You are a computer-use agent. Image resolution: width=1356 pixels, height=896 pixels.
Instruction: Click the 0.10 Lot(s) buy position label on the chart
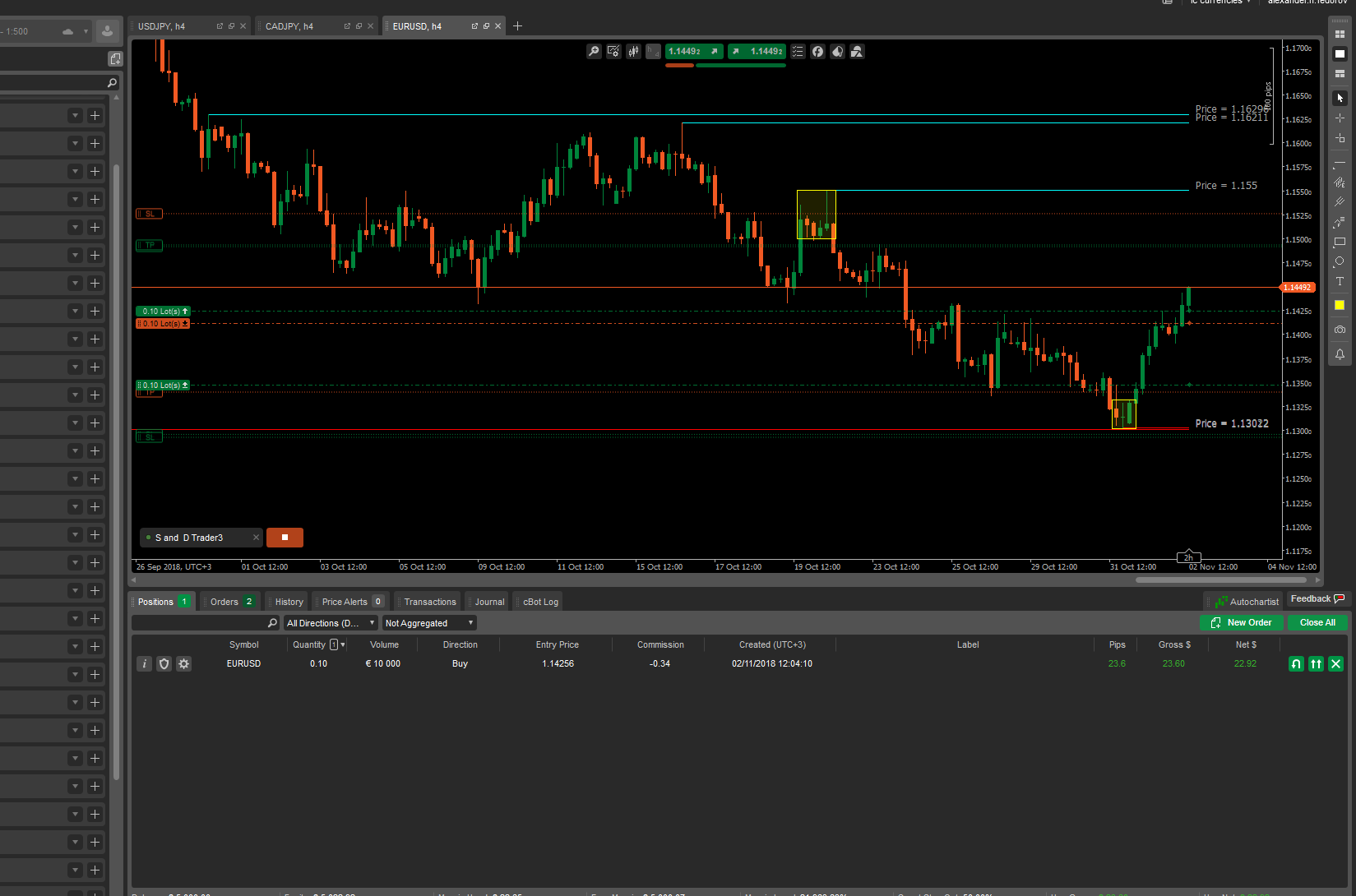coord(163,311)
